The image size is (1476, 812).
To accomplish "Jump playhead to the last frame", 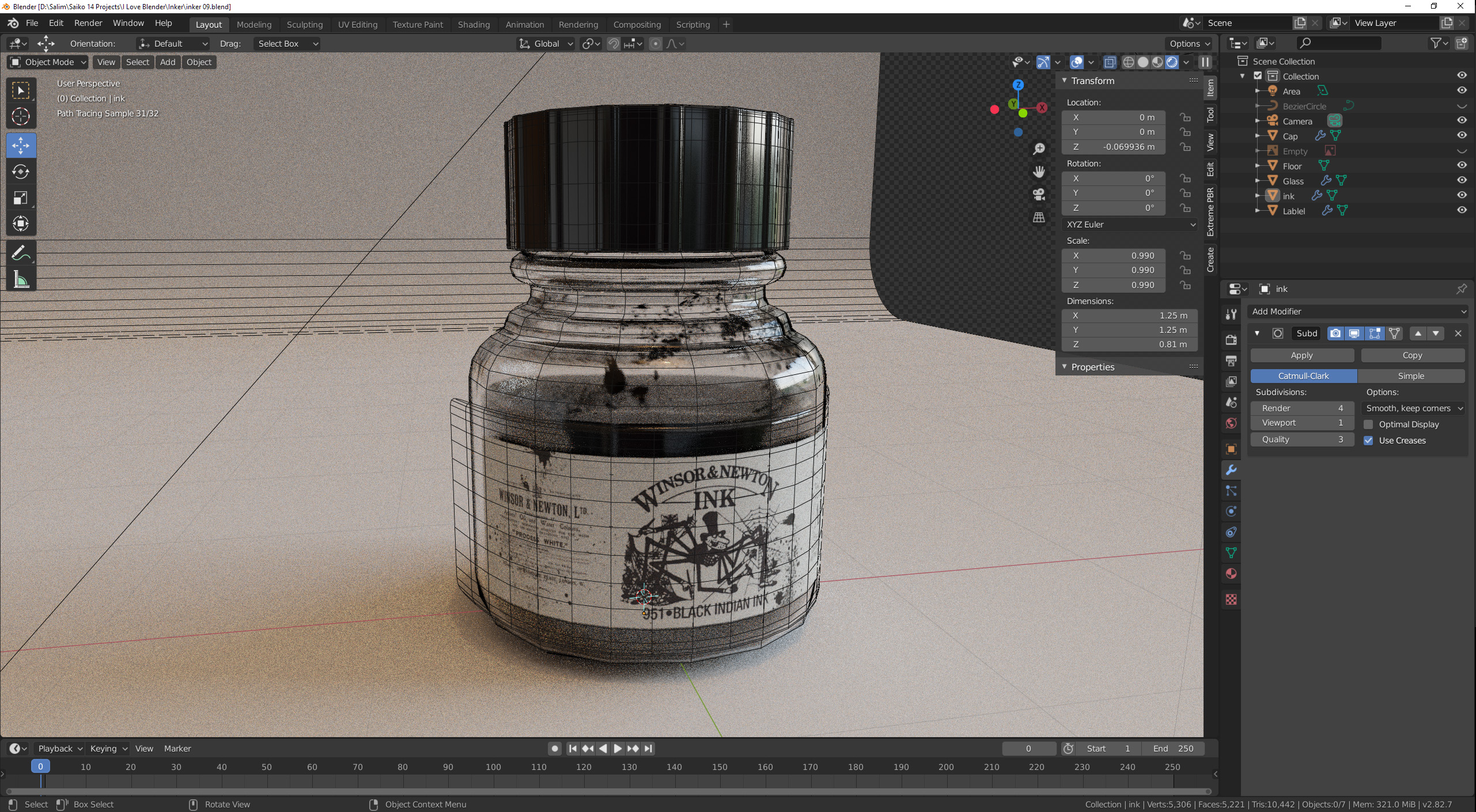I will click(x=648, y=748).
